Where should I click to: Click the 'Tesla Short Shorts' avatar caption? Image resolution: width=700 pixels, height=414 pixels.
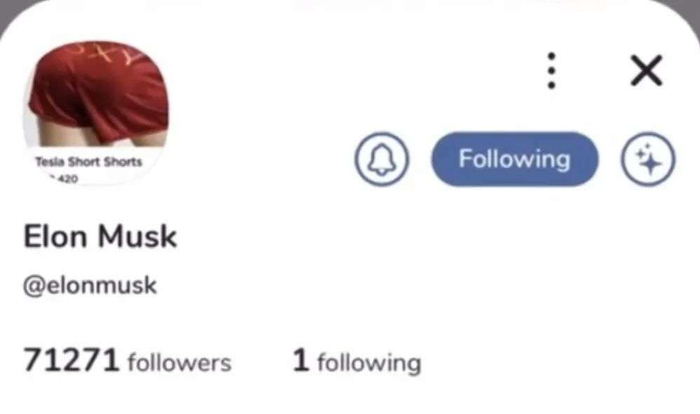88,162
